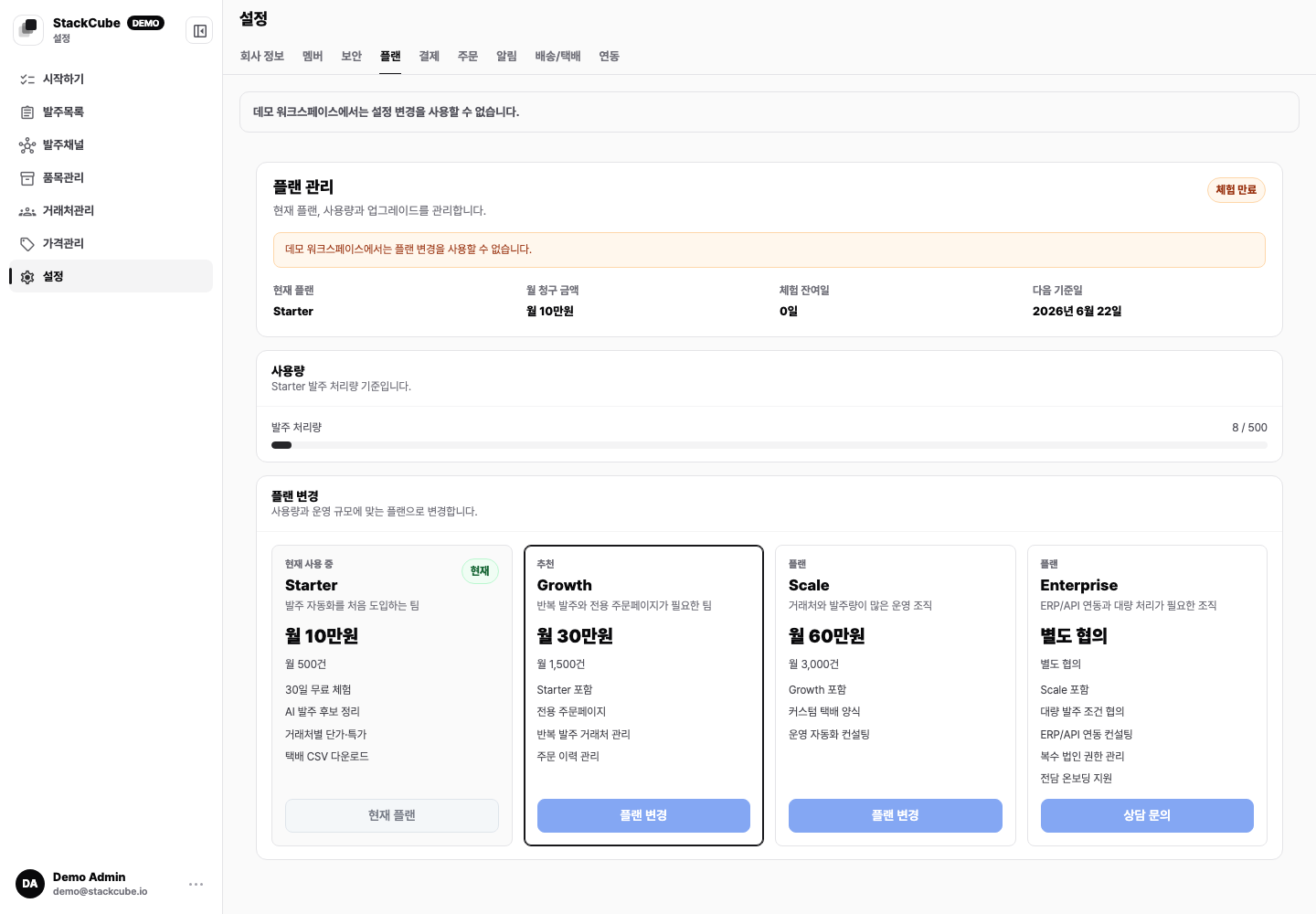The image size is (1316, 914).
Task: Select the 플랜 tab
Action: coord(390,57)
